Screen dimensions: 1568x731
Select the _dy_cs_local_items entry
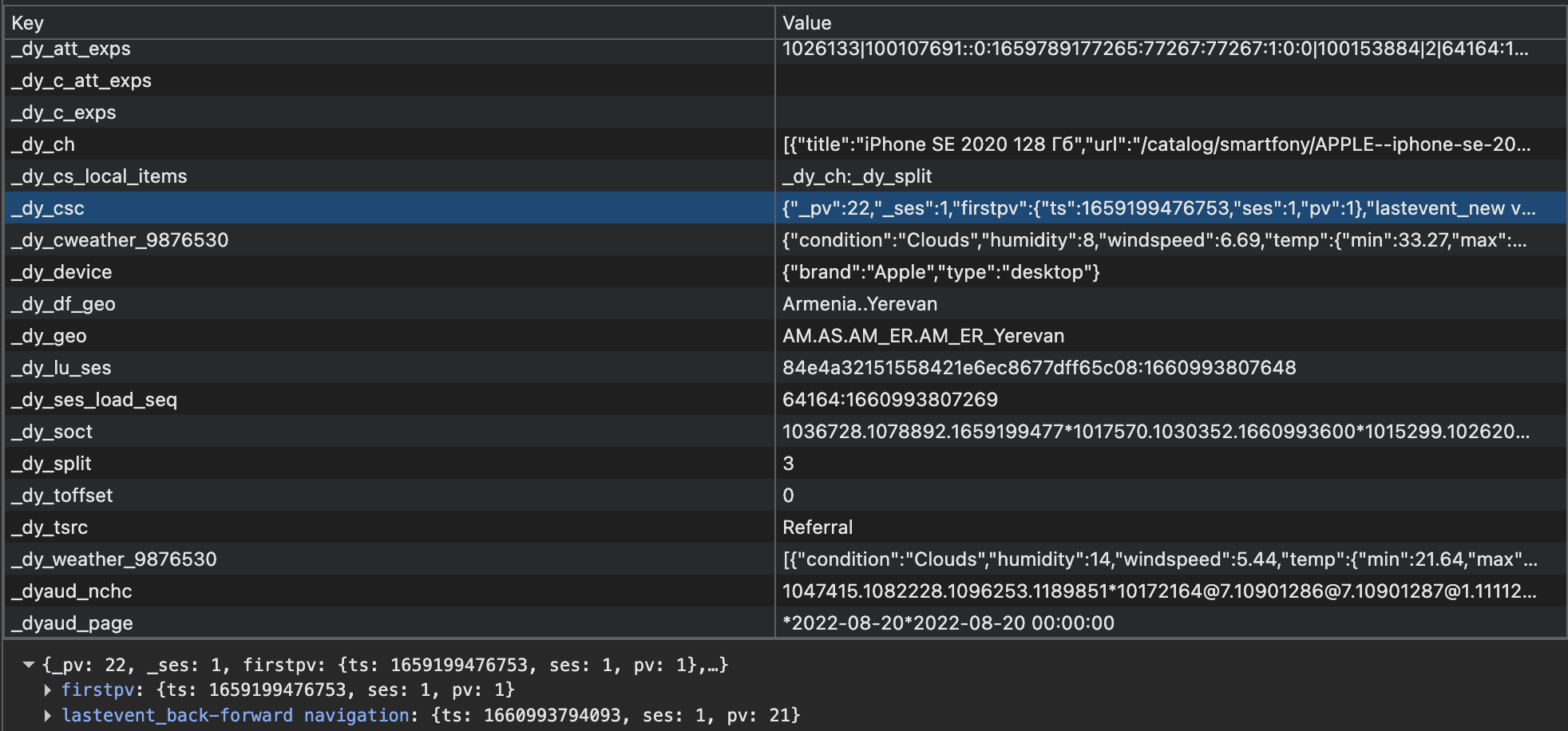click(x=99, y=176)
